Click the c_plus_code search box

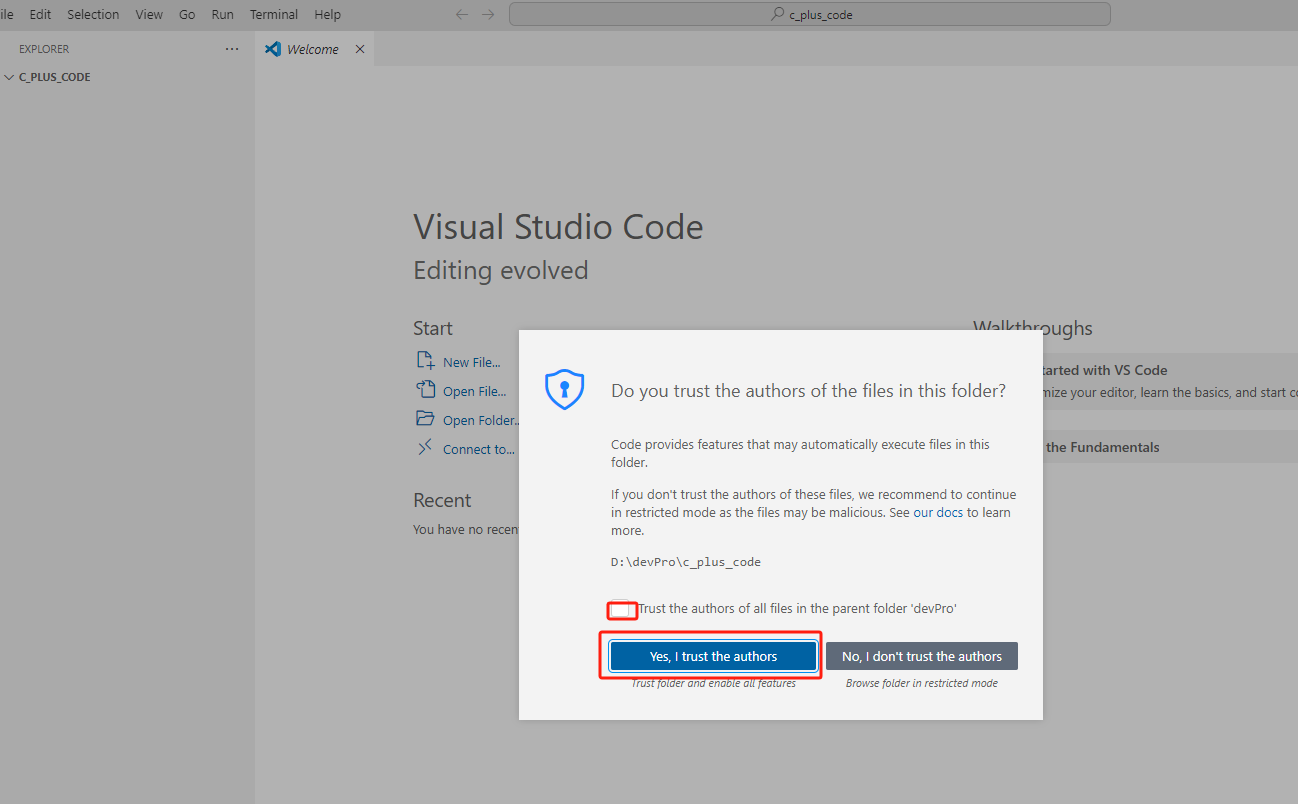810,14
